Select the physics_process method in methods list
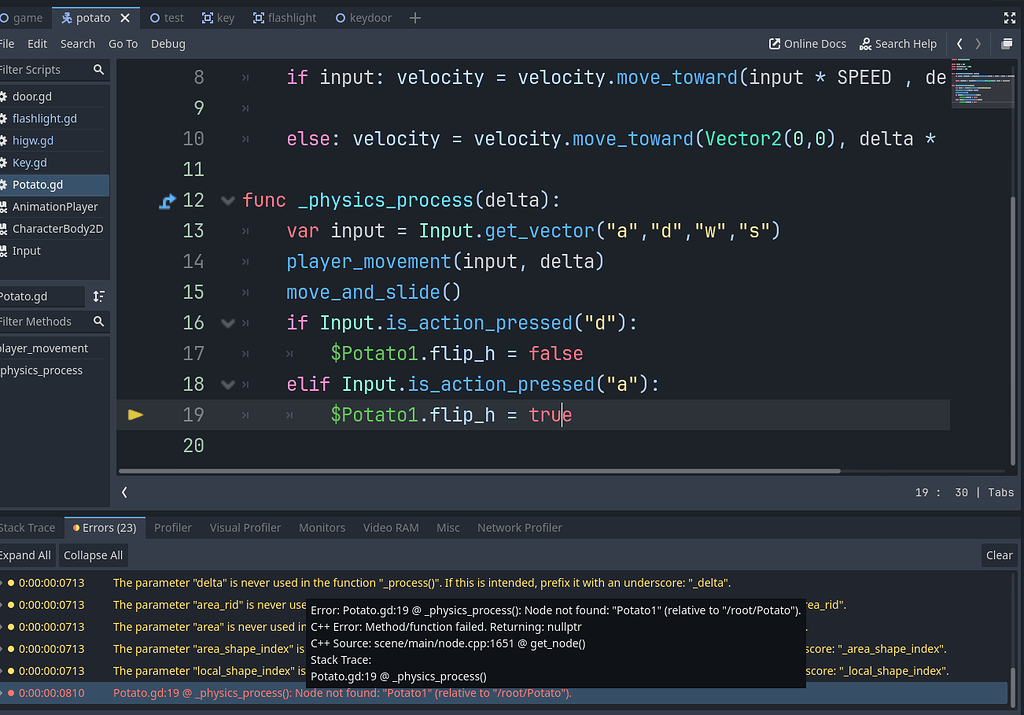Image resolution: width=1024 pixels, height=715 pixels. click(x=41, y=372)
